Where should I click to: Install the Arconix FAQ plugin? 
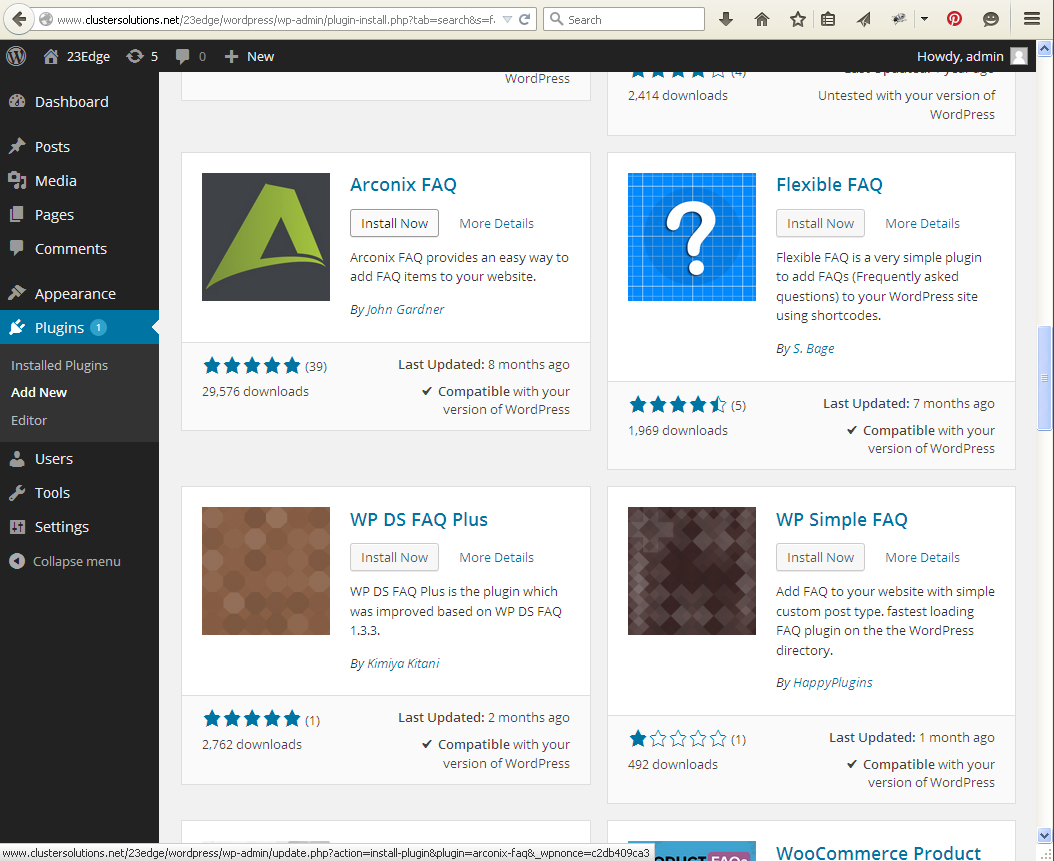click(x=394, y=223)
